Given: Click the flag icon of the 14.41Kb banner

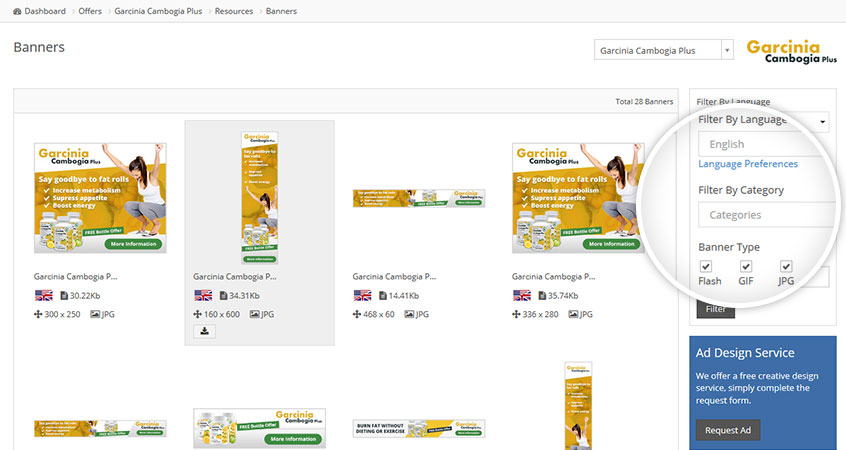Looking at the screenshot, I should pos(363,295).
